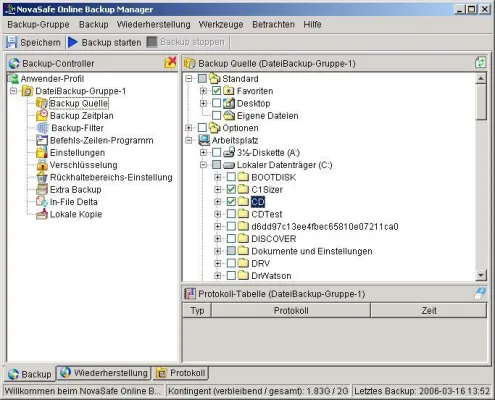Check the CDTest folder checkbox

231,214
